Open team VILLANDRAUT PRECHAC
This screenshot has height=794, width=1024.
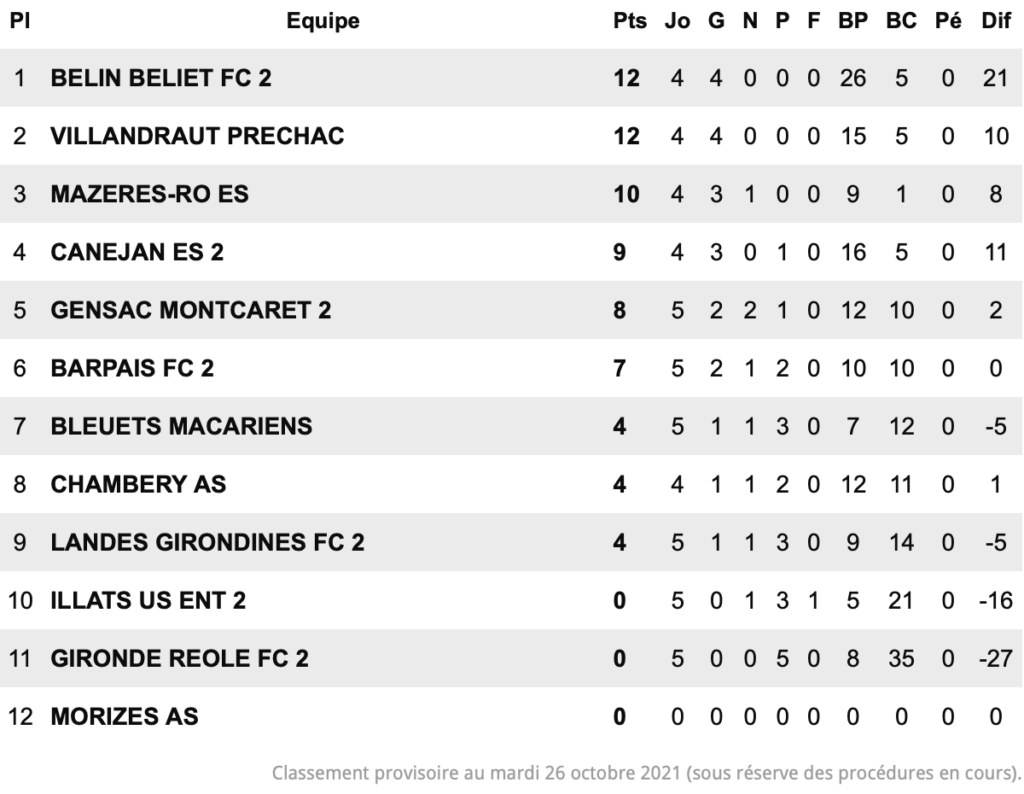pyautogui.click(x=197, y=136)
